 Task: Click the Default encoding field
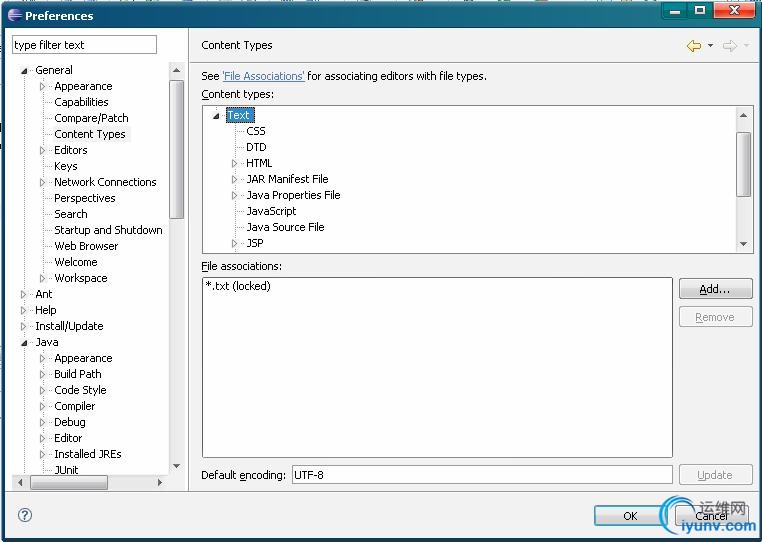point(482,475)
